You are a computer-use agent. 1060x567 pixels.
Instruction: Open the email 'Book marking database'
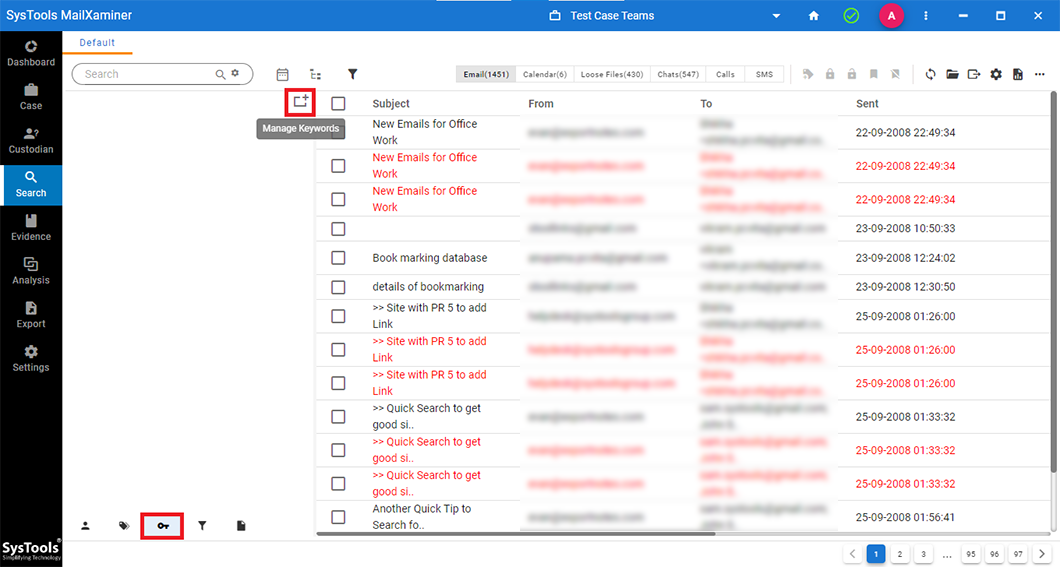pyautogui.click(x=430, y=257)
